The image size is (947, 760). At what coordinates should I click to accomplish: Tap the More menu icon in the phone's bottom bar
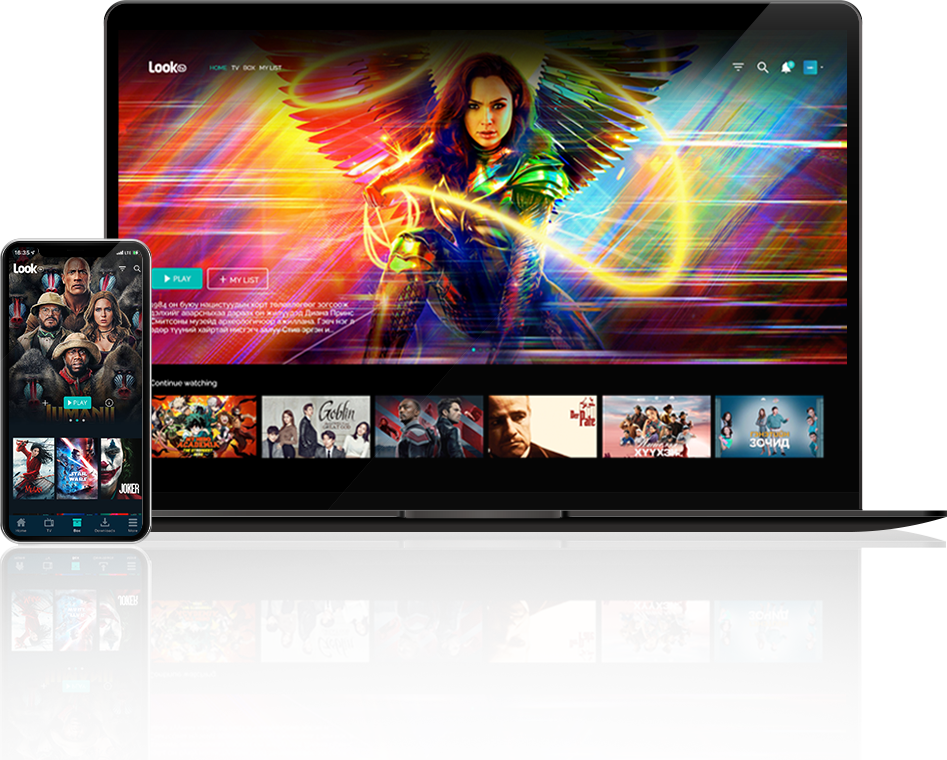tap(133, 525)
